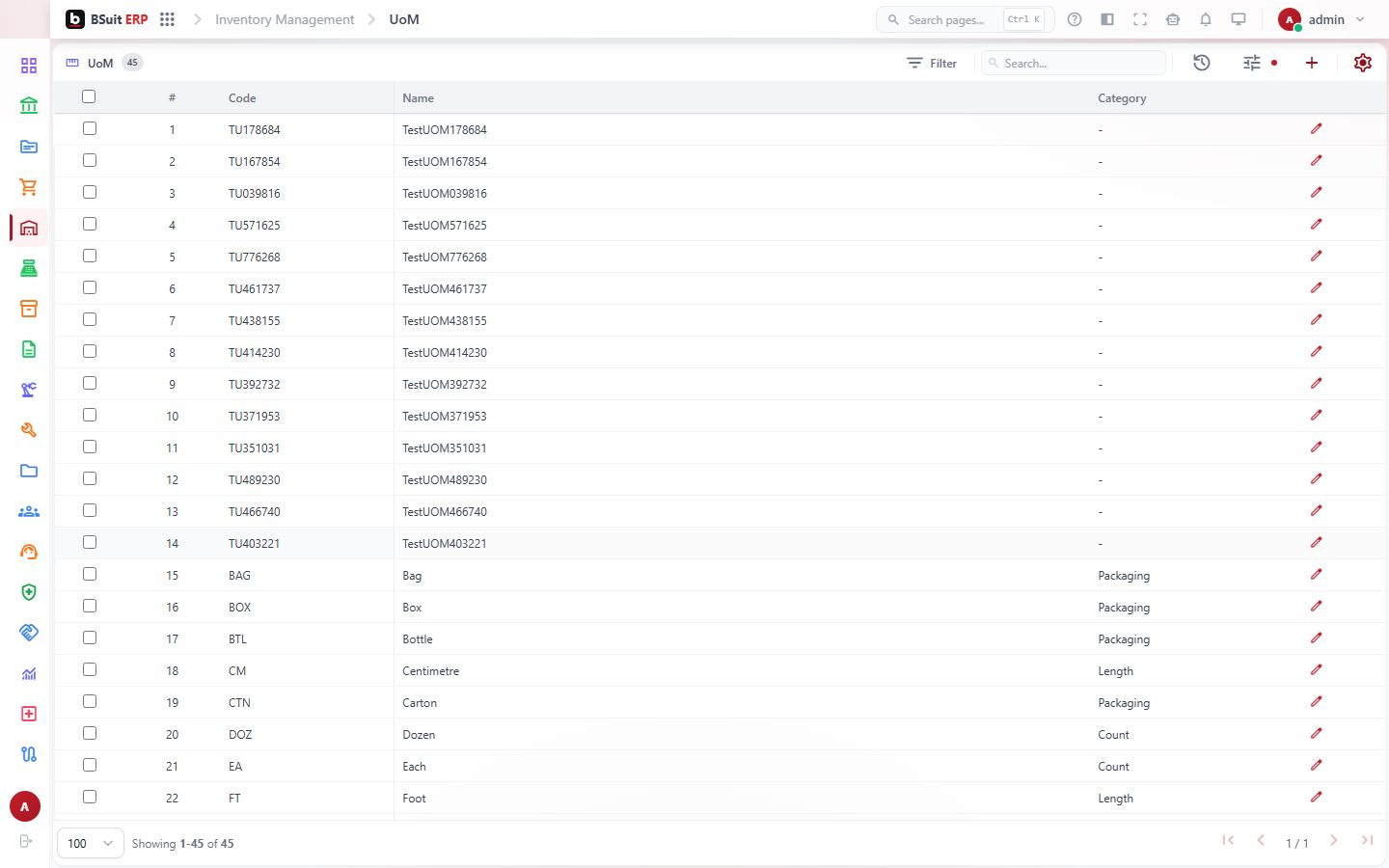This screenshot has height=868, width=1389.
Task: Open column settings sliders icon
Action: click(1252, 63)
